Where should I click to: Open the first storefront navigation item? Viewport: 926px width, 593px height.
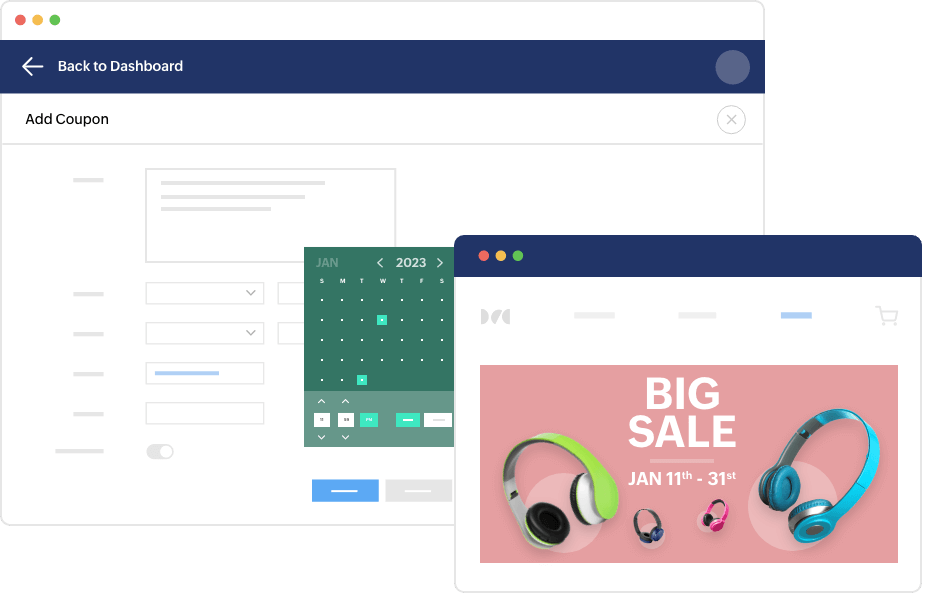[594, 315]
